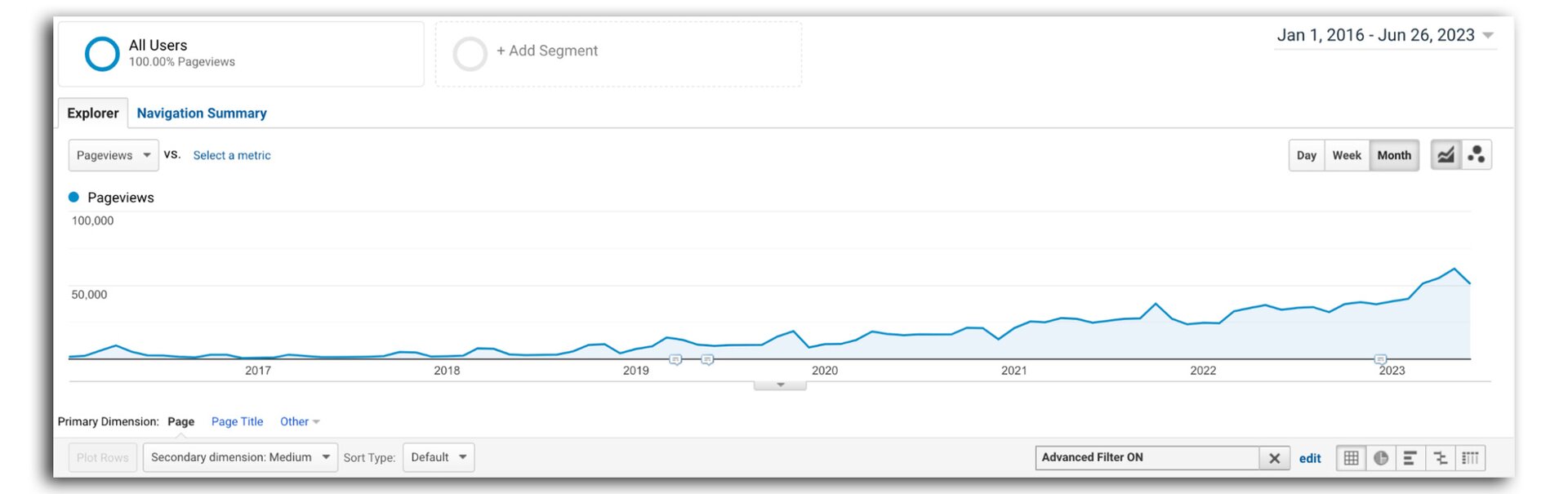Select the pivot table view icon
This screenshot has height=494, width=1568.
click(x=1471, y=458)
